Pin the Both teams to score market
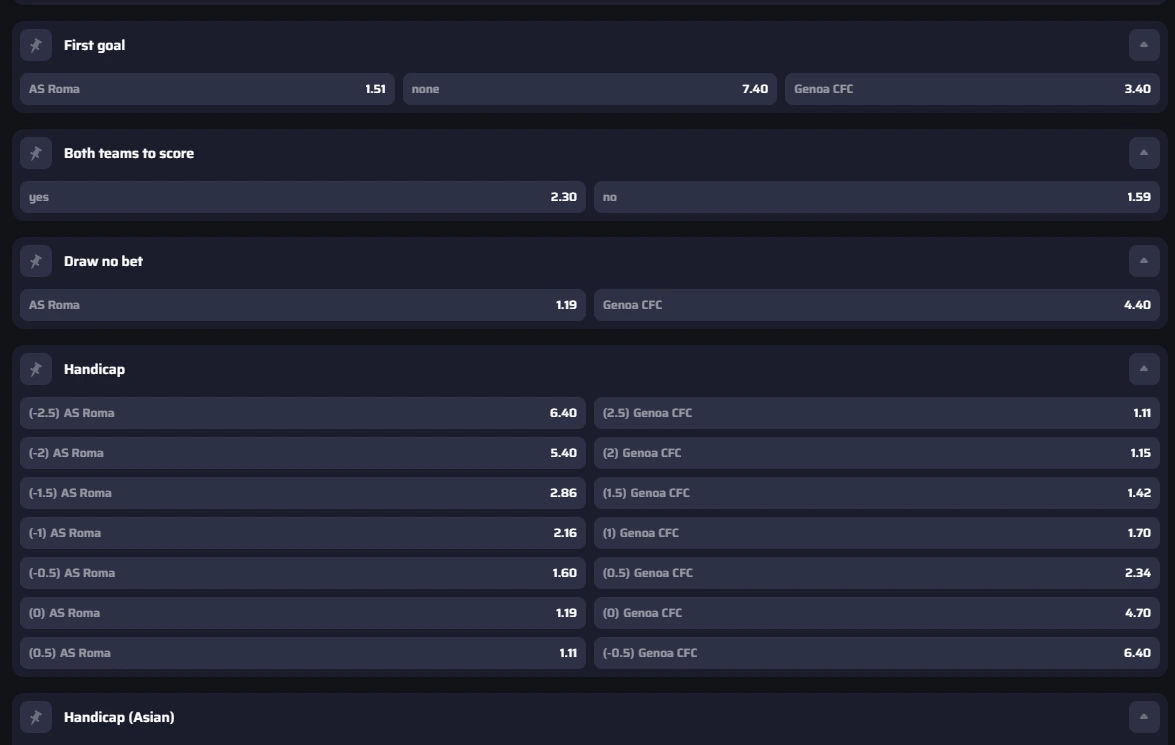Viewport: 1175px width, 745px height. [x=36, y=153]
